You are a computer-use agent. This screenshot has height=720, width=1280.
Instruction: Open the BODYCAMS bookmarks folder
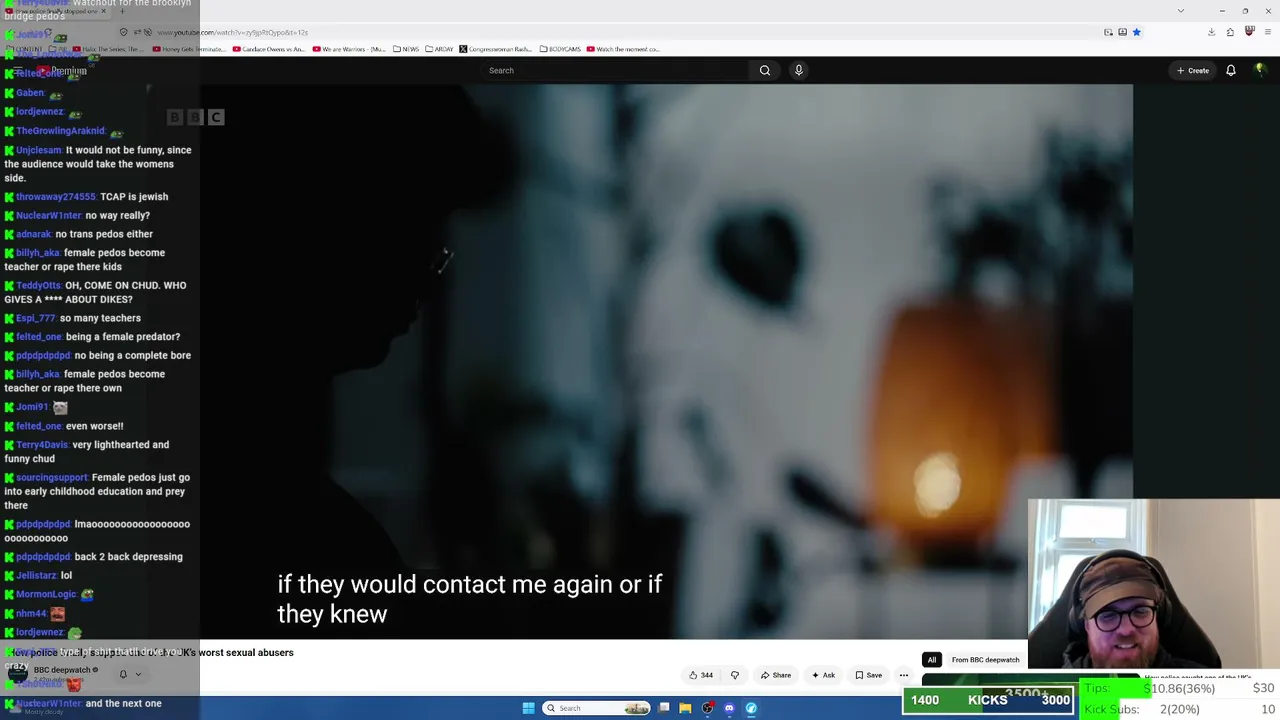(560, 49)
